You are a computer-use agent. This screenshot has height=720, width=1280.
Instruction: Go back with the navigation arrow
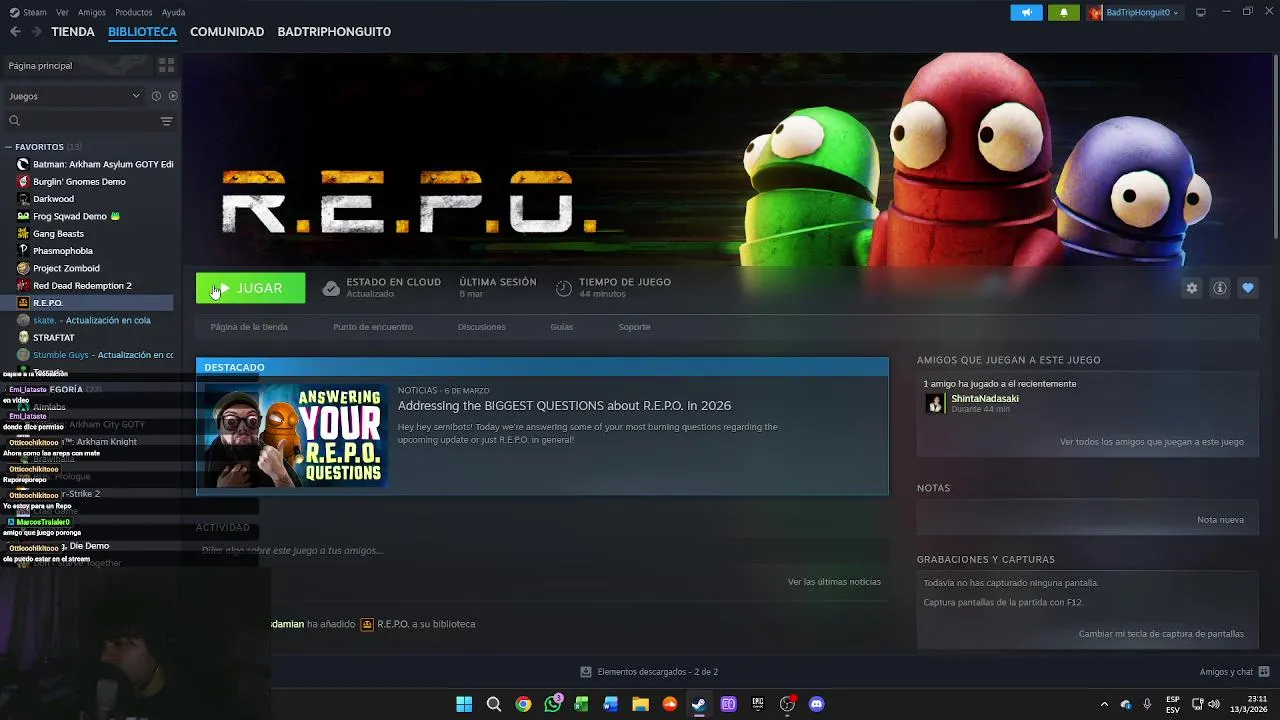pos(15,32)
